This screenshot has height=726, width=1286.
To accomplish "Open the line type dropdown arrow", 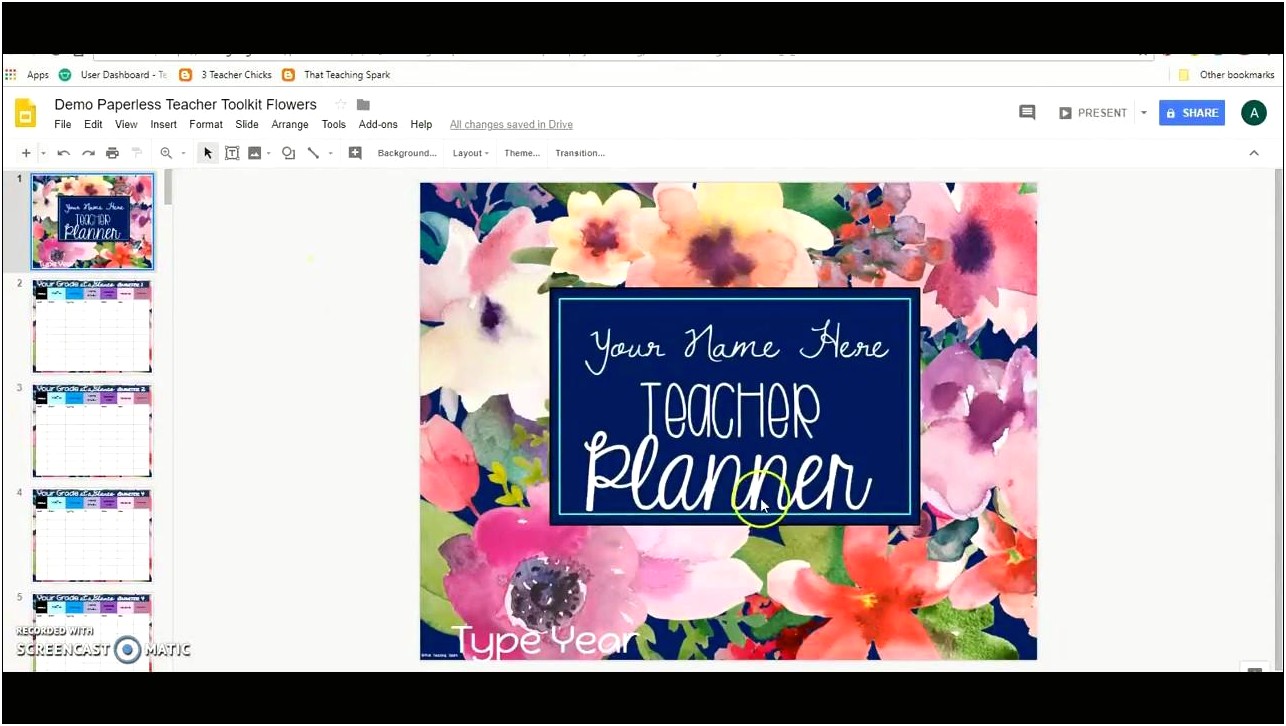I will pyautogui.click(x=330, y=153).
